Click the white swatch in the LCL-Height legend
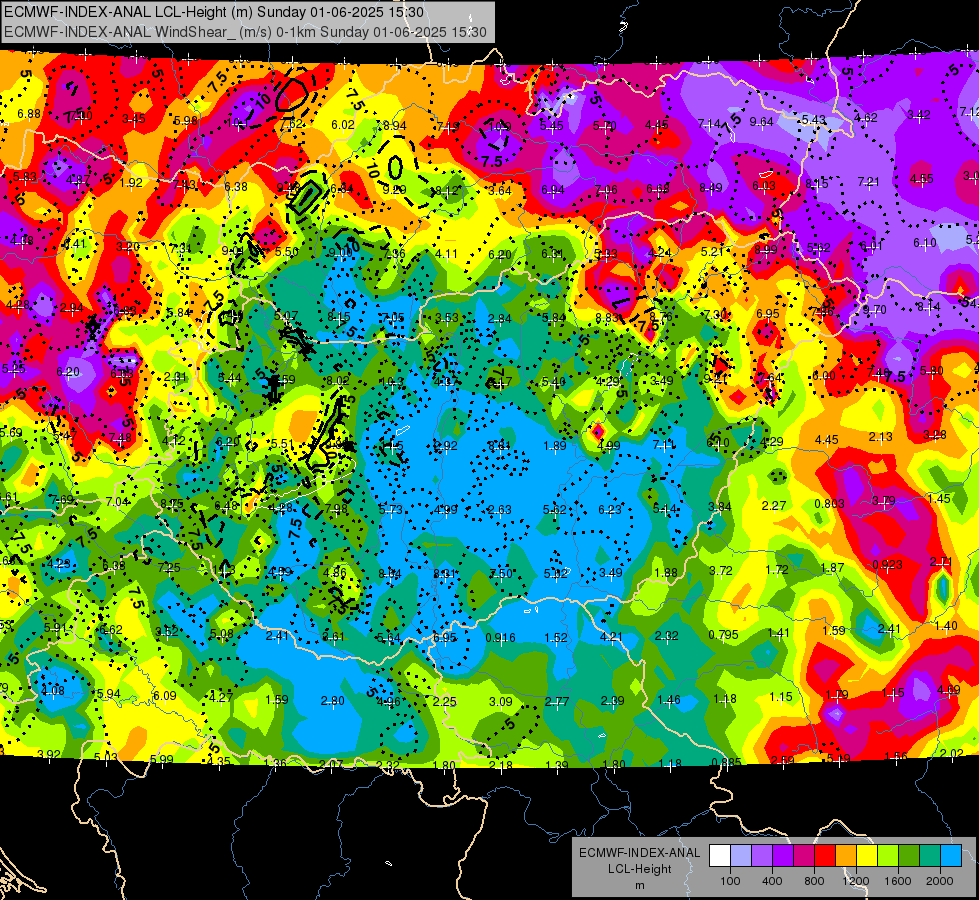This screenshot has height=900, width=979. pos(720,856)
